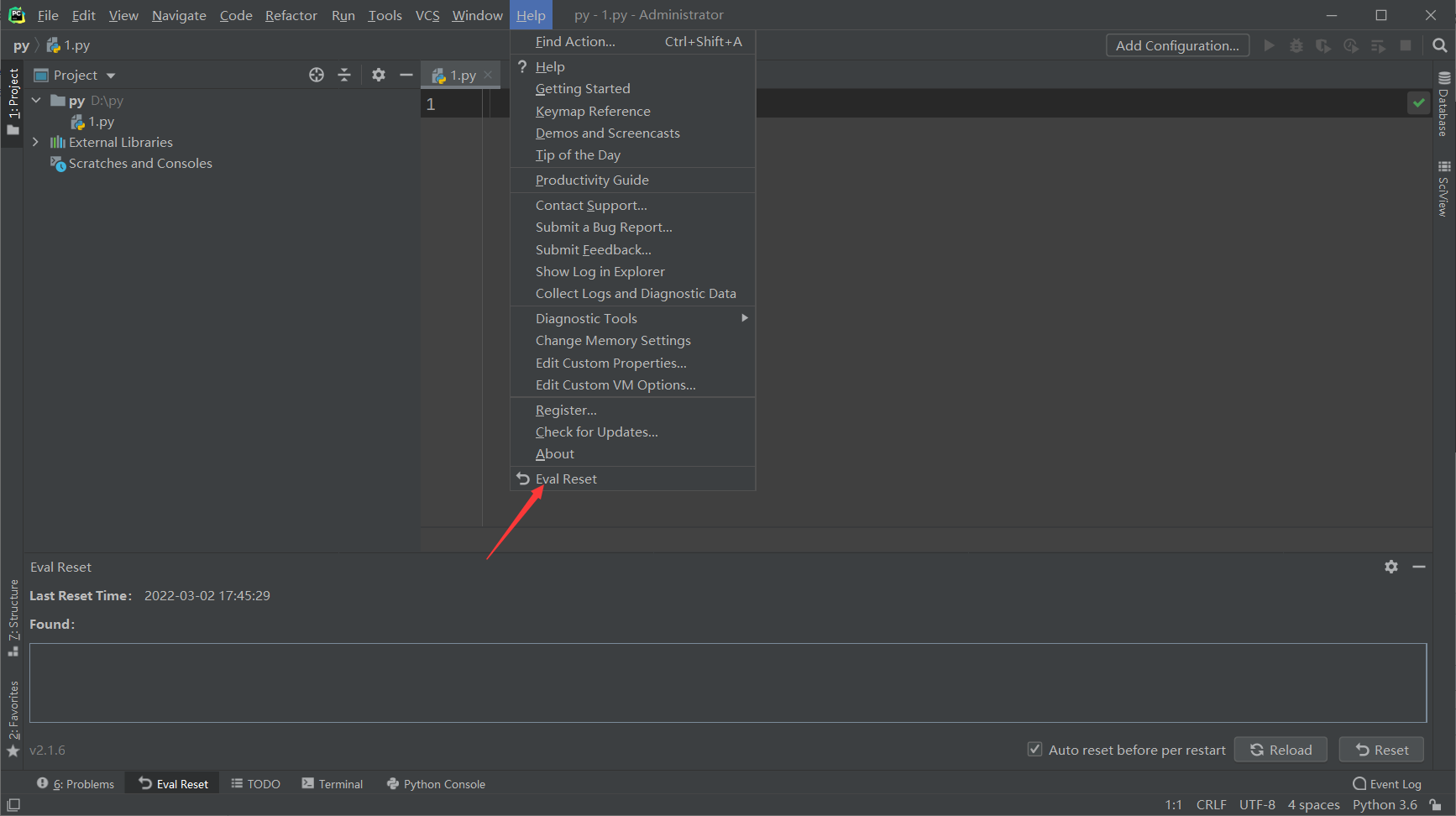
Task: Open the SciView side panel
Action: coord(1444,188)
